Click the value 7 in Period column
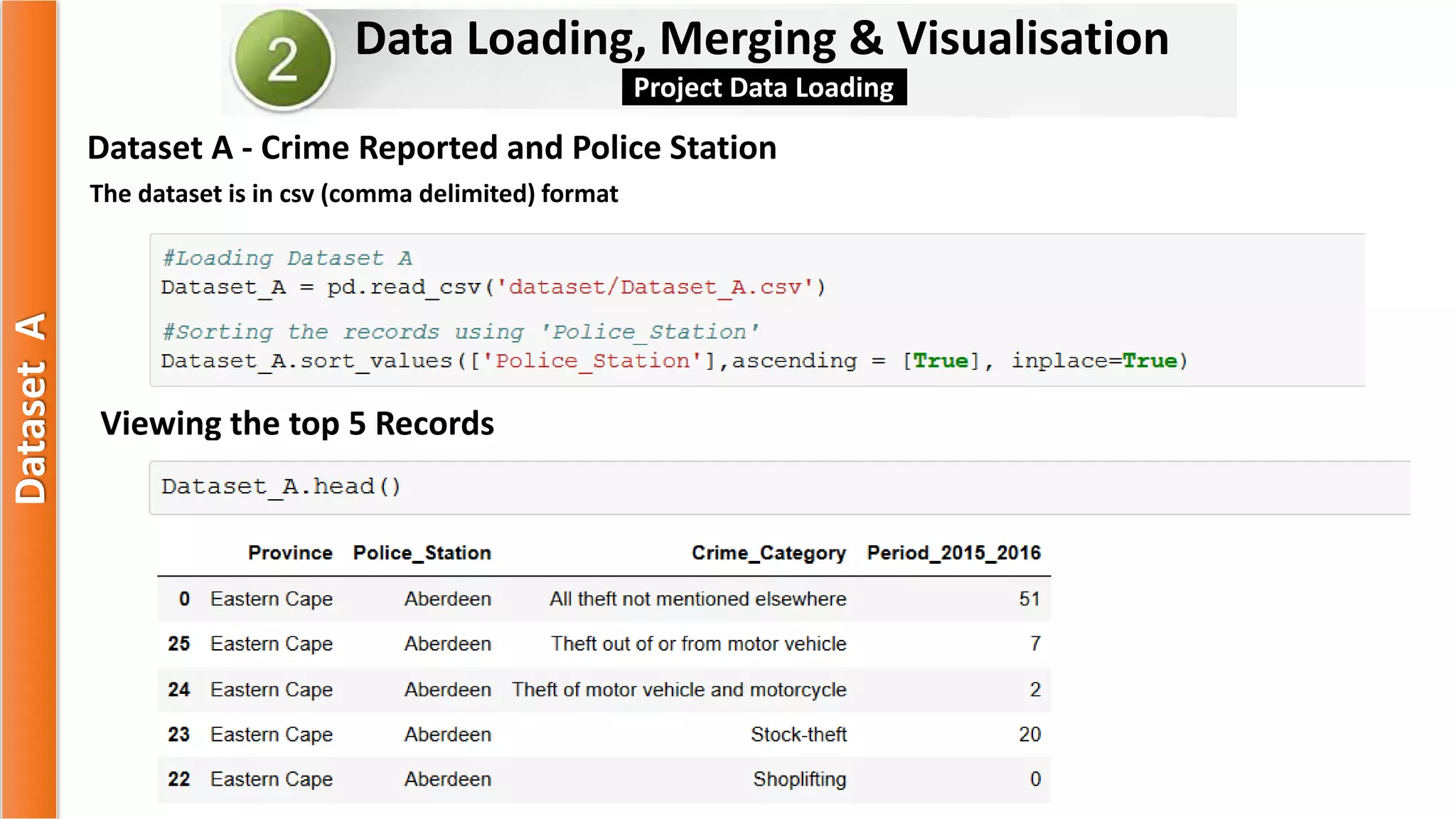The width and height of the screenshot is (1456, 819). tap(1035, 644)
